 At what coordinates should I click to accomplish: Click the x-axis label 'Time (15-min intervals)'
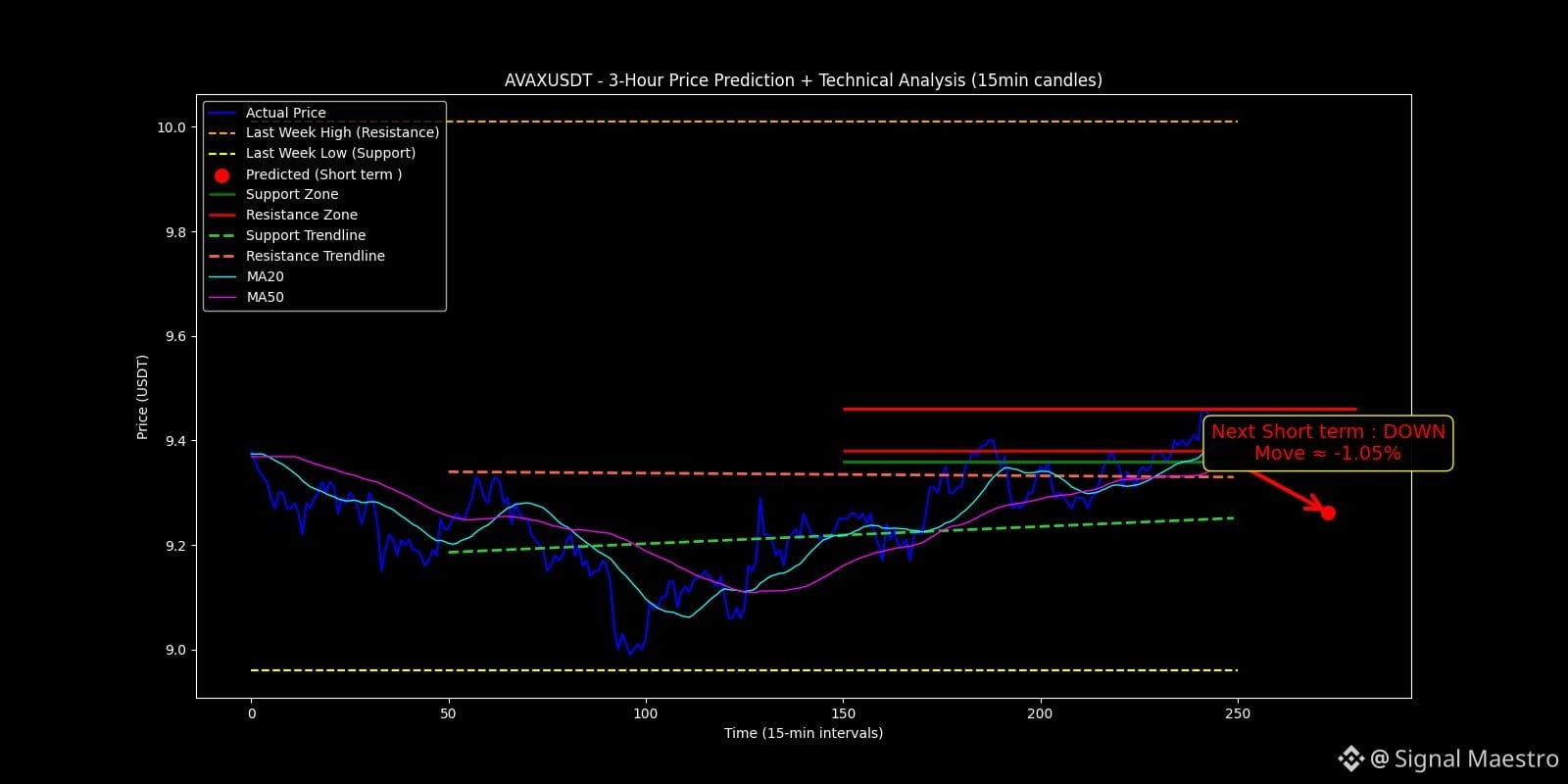(804, 733)
